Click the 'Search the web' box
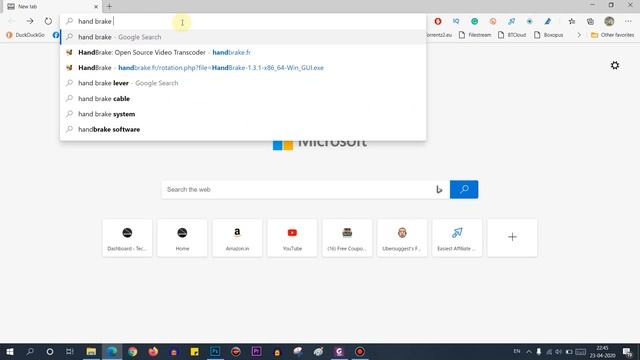The width and height of the screenshot is (640, 360). (x=298, y=189)
